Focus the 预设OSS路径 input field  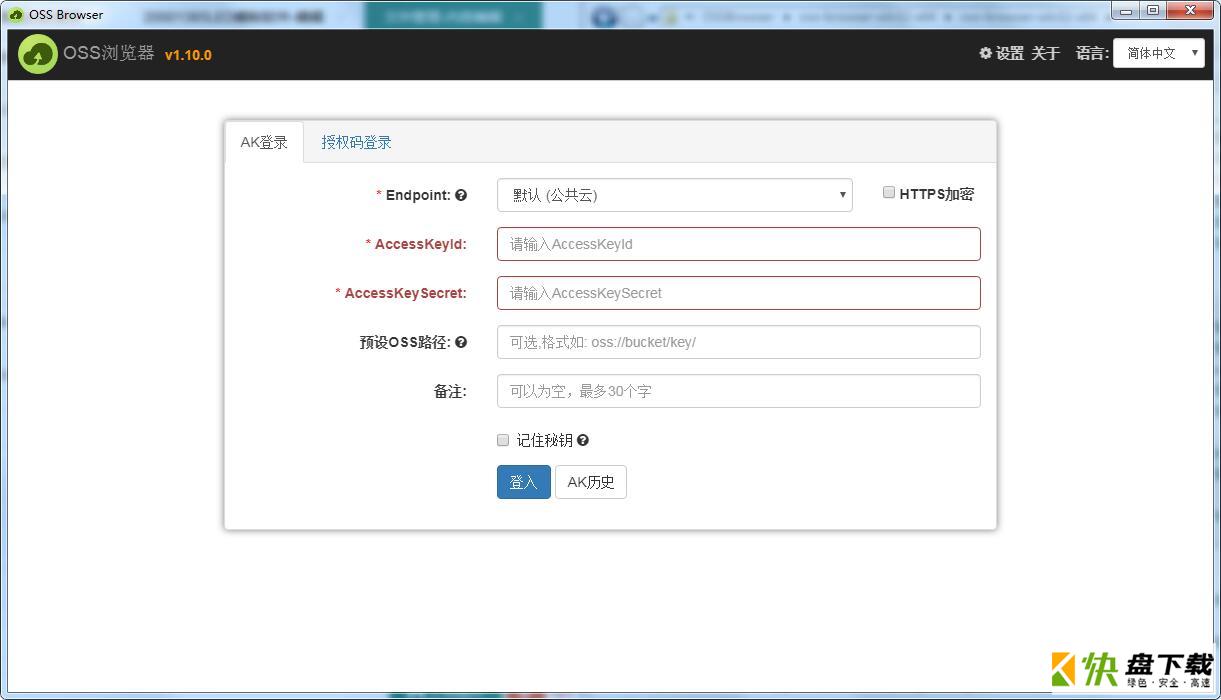pos(738,342)
